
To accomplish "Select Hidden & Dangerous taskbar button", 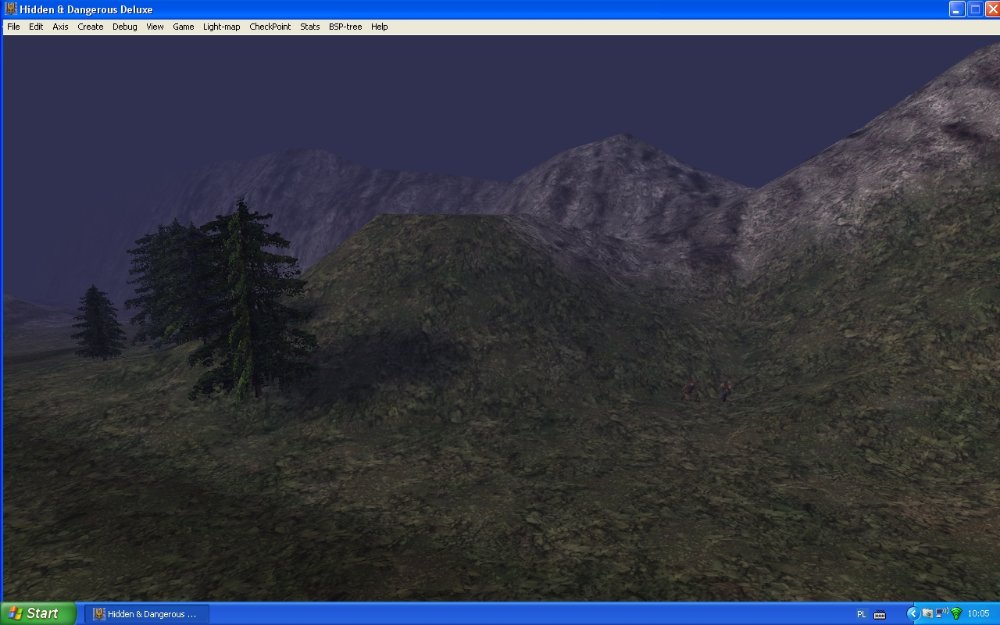I will click(146, 613).
